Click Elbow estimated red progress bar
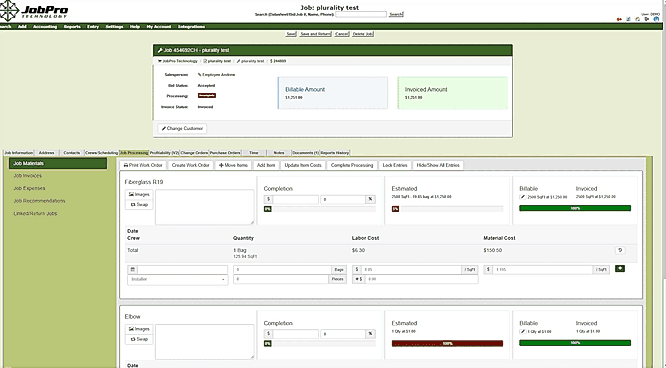Viewport: 666px width, 368px height. tap(447, 343)
